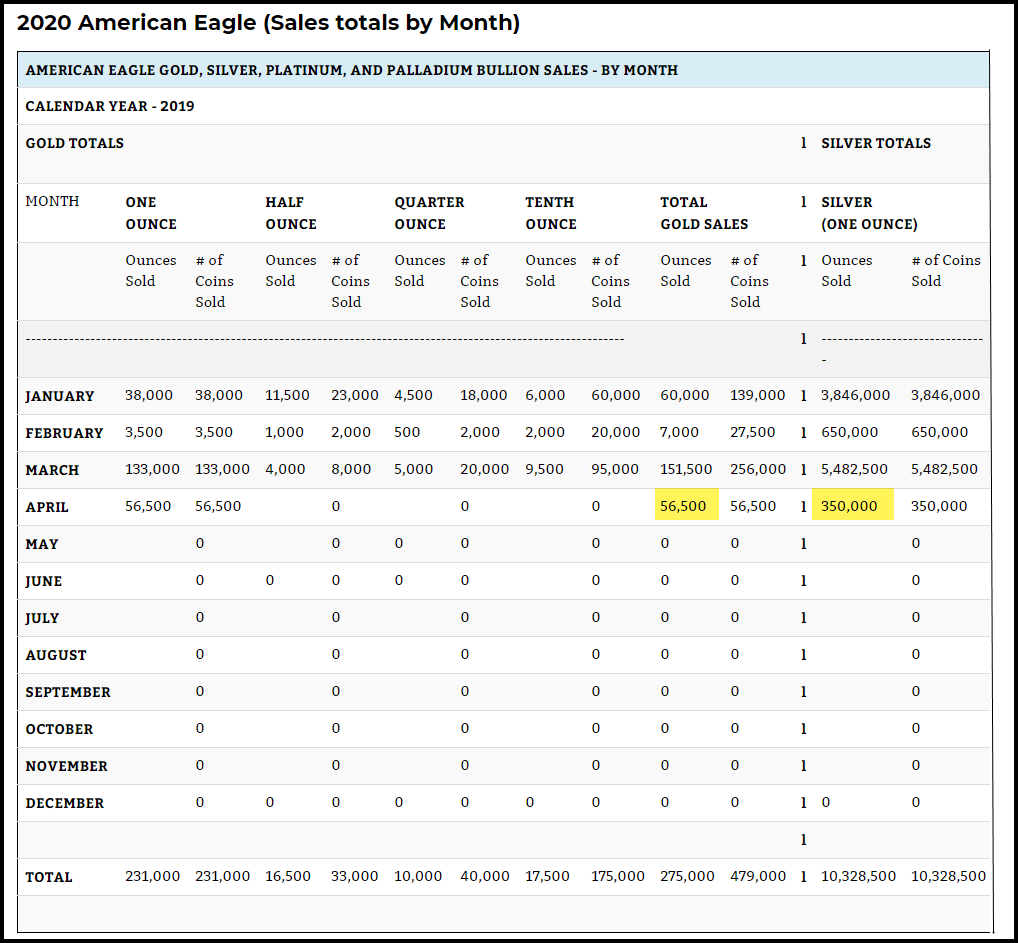Click the "QUARTER OUNCE" column header

(x=429, y=213)
